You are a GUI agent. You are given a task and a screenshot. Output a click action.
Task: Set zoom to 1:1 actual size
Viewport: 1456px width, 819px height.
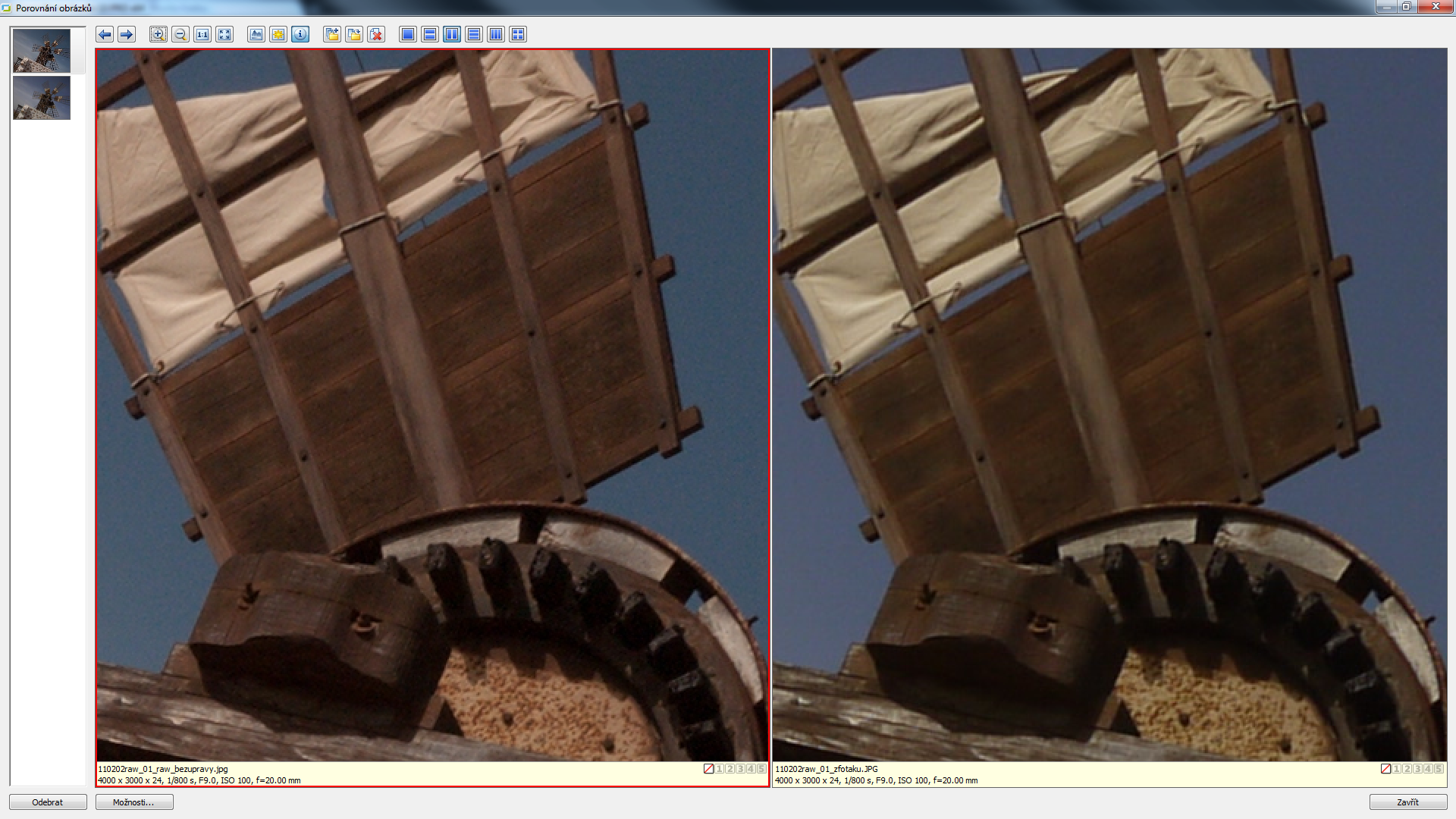click(202, 34)
